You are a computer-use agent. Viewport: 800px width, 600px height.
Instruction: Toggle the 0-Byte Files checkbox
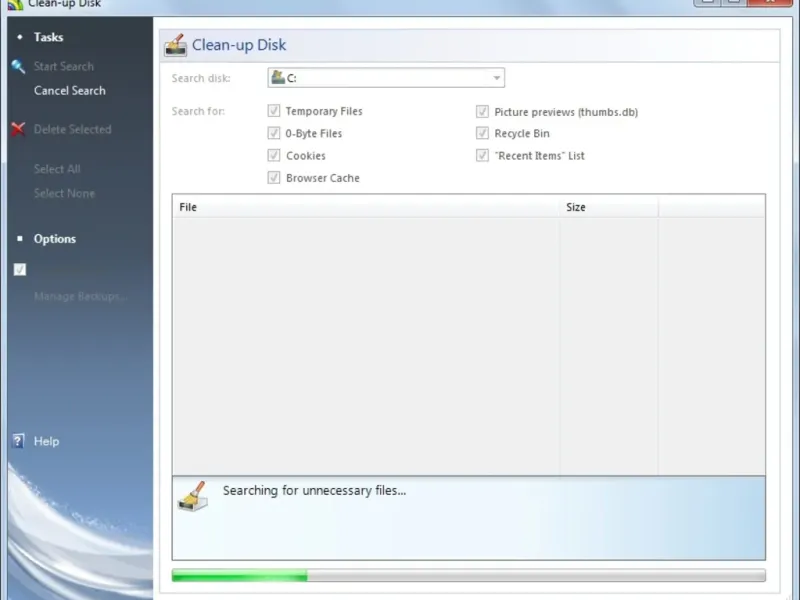(274, 133)
